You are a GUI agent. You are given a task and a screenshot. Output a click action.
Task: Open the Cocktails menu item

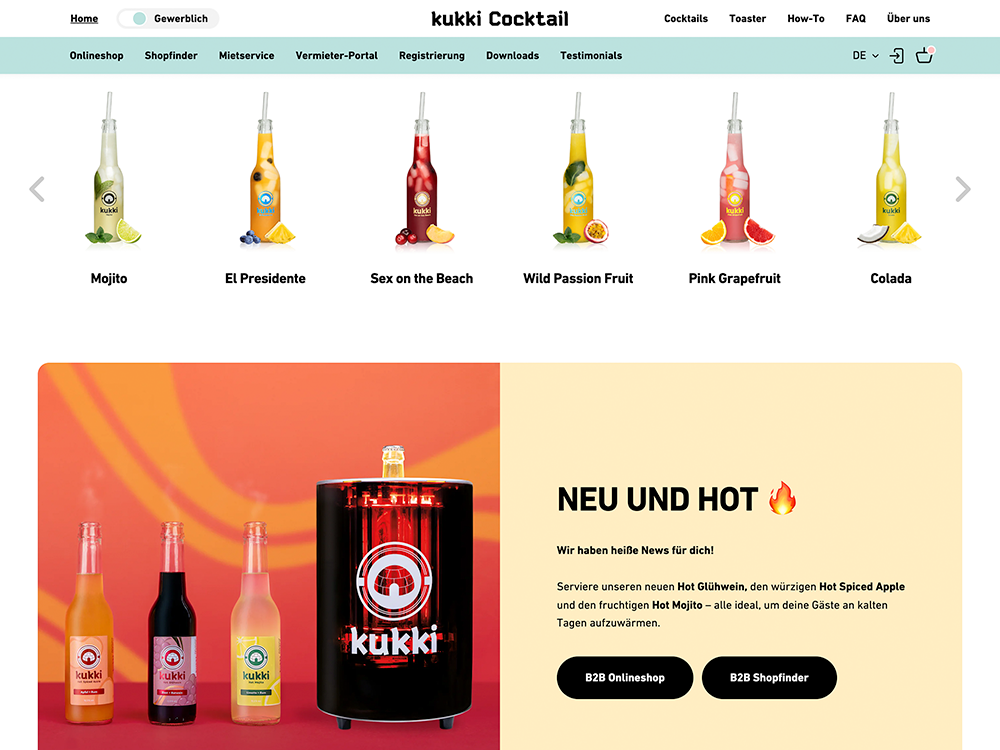686,18
